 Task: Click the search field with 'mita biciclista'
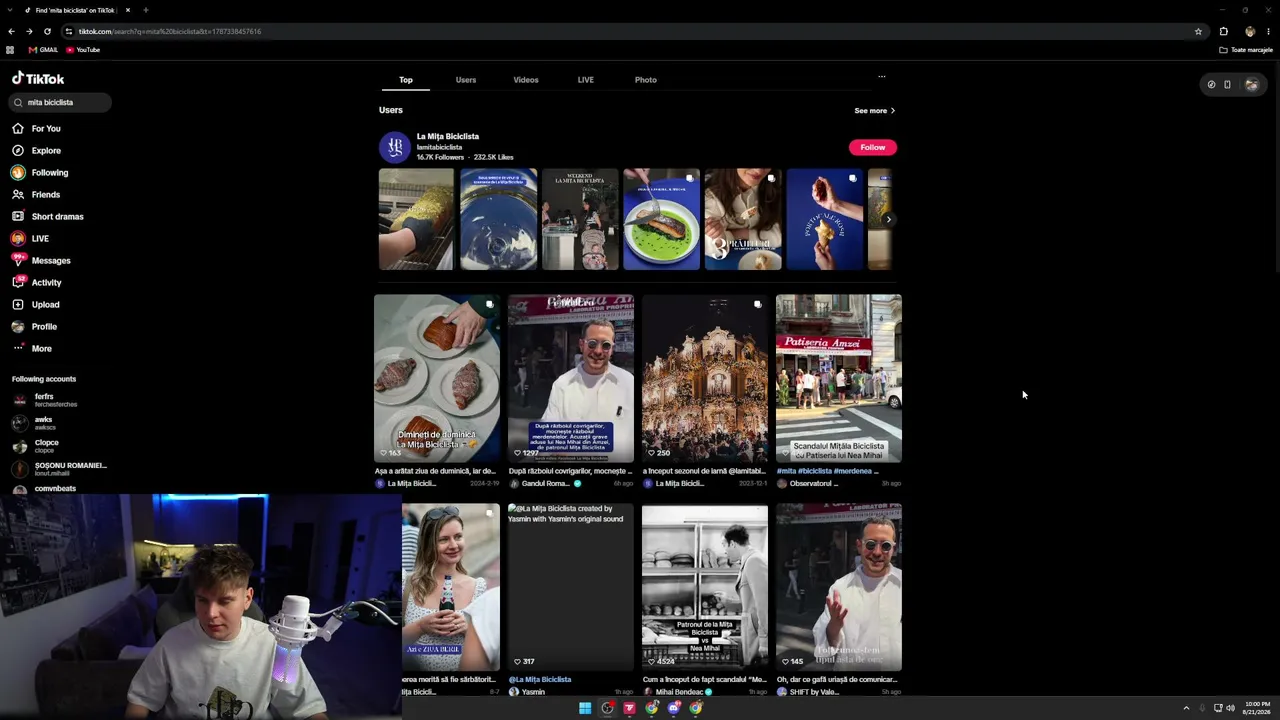tap(60, 102)
